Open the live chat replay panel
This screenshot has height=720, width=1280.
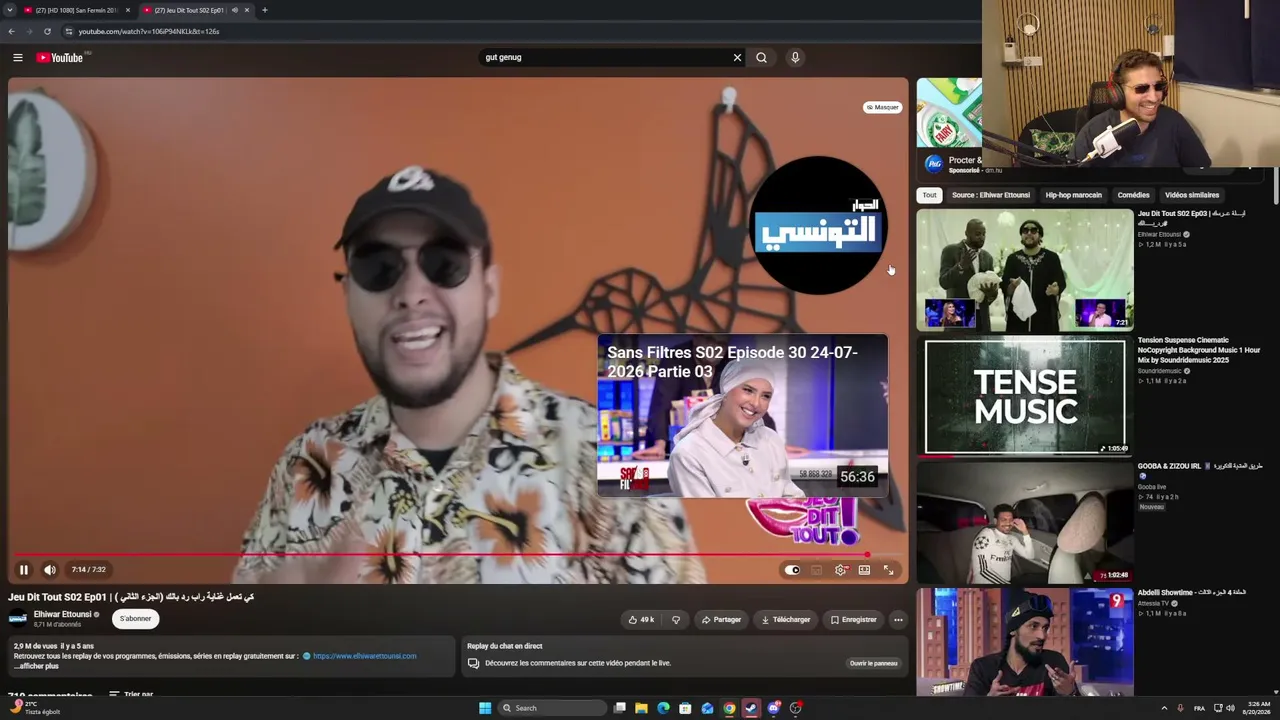point(873,663)
